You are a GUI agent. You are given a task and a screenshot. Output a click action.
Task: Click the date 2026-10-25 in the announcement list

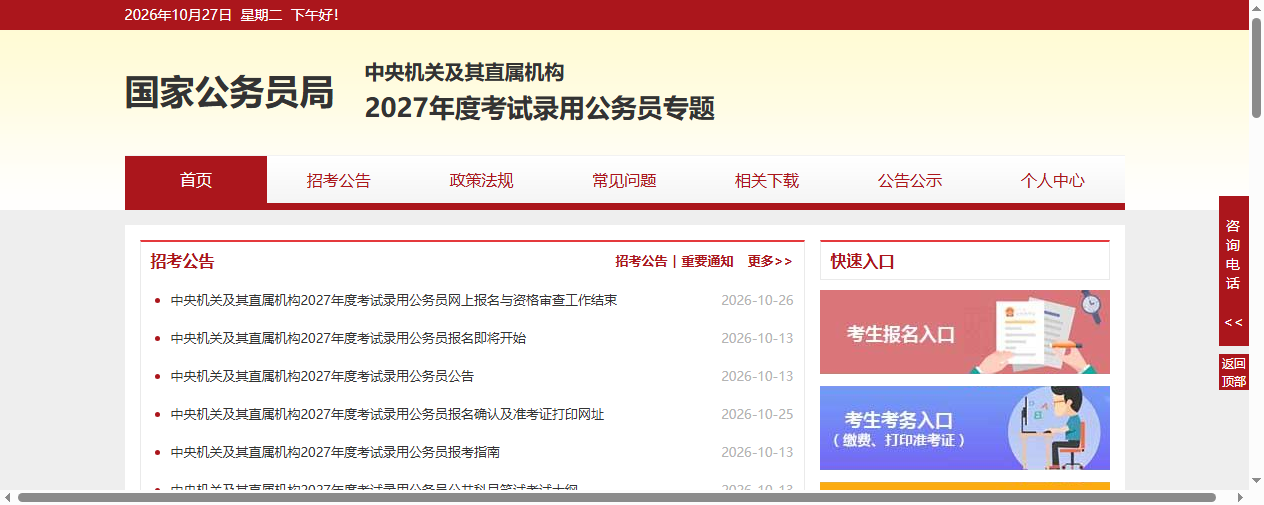(x=757, y=414)
